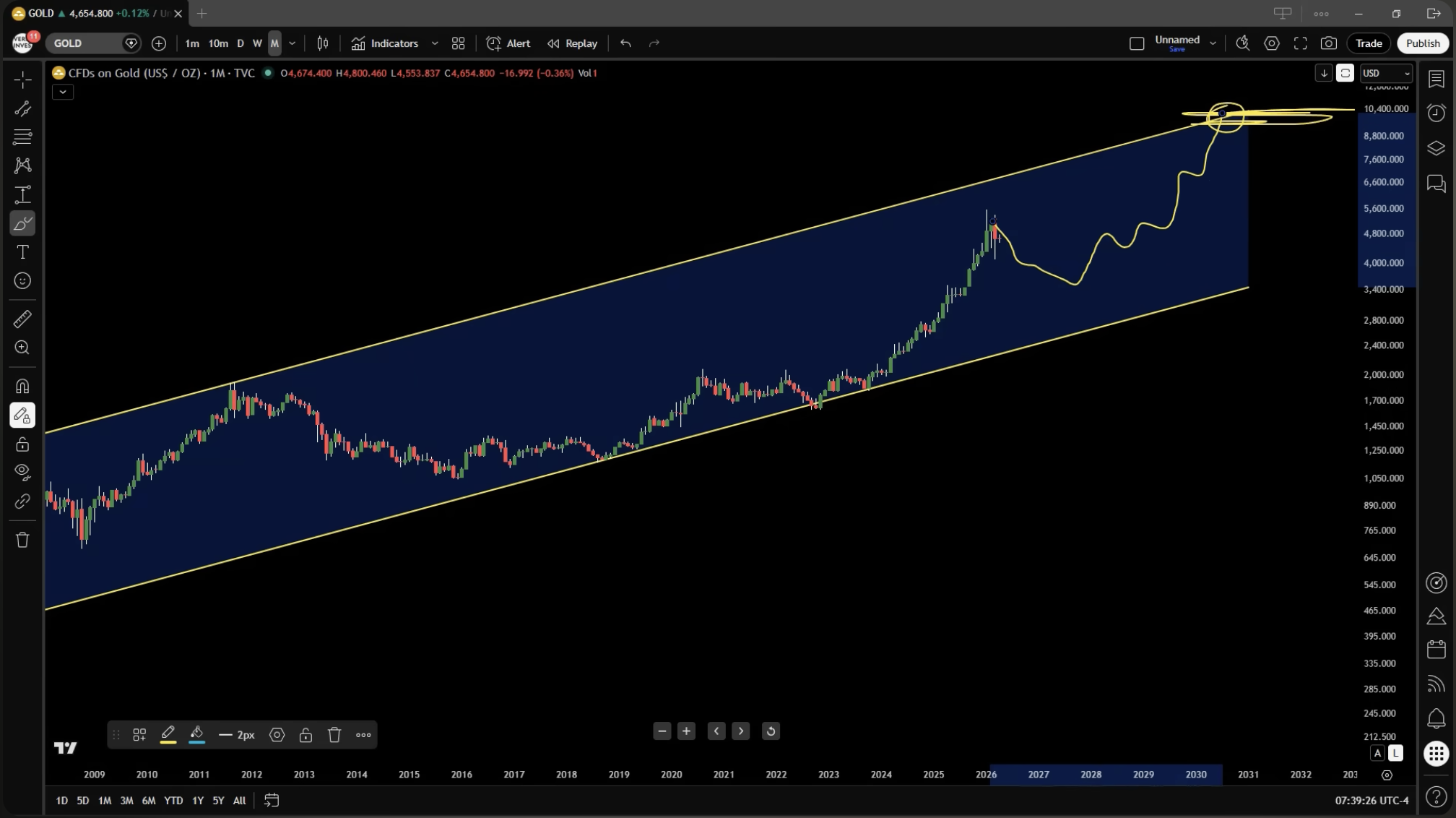This screenshot has width=1456, height=818.
Task: Click the Trade button
Action: [x=1368, y=43]
